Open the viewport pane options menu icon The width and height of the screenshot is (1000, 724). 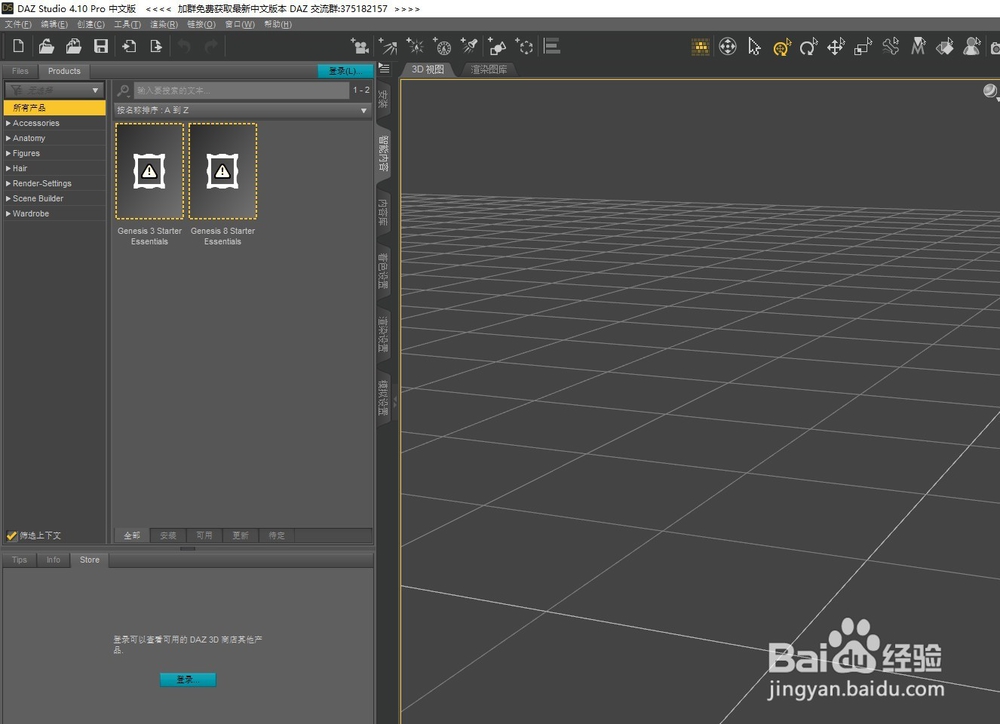click(x=384, y=68)
